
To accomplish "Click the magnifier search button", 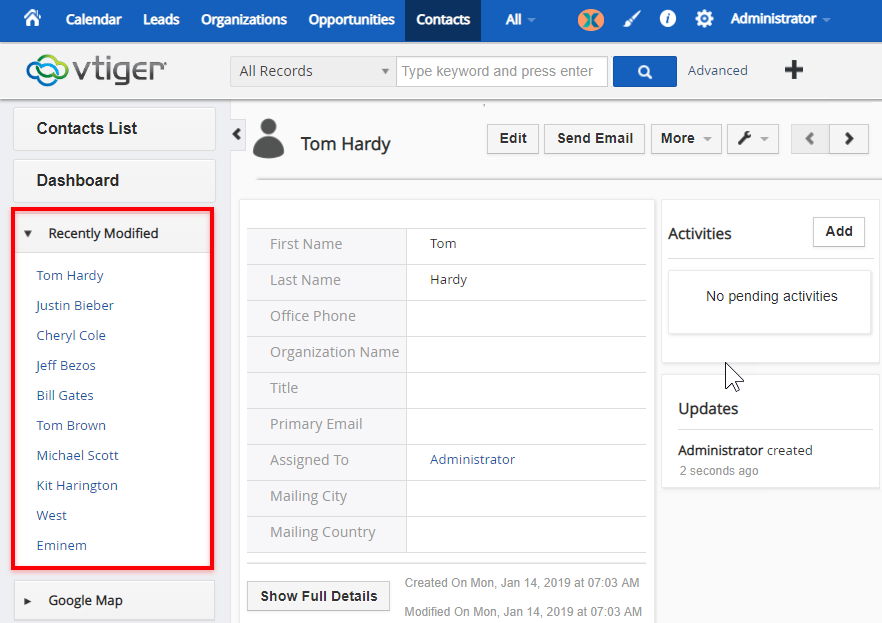I will pyautogui.click(x=645, y=71).
